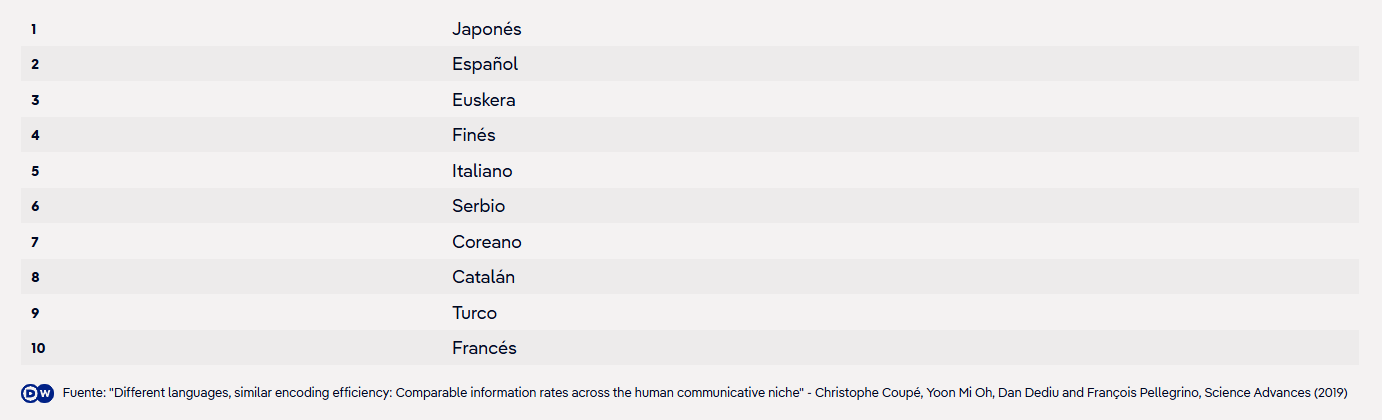Viewport: 1382px width, 420px height.
Task: Click rank number 10 cell
Action: click(38, 348)
